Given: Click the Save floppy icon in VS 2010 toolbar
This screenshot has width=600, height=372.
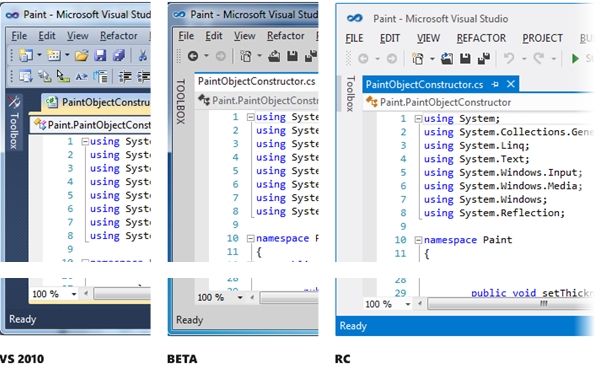Looking at the screenshot, I should click(x=100, y=56).
